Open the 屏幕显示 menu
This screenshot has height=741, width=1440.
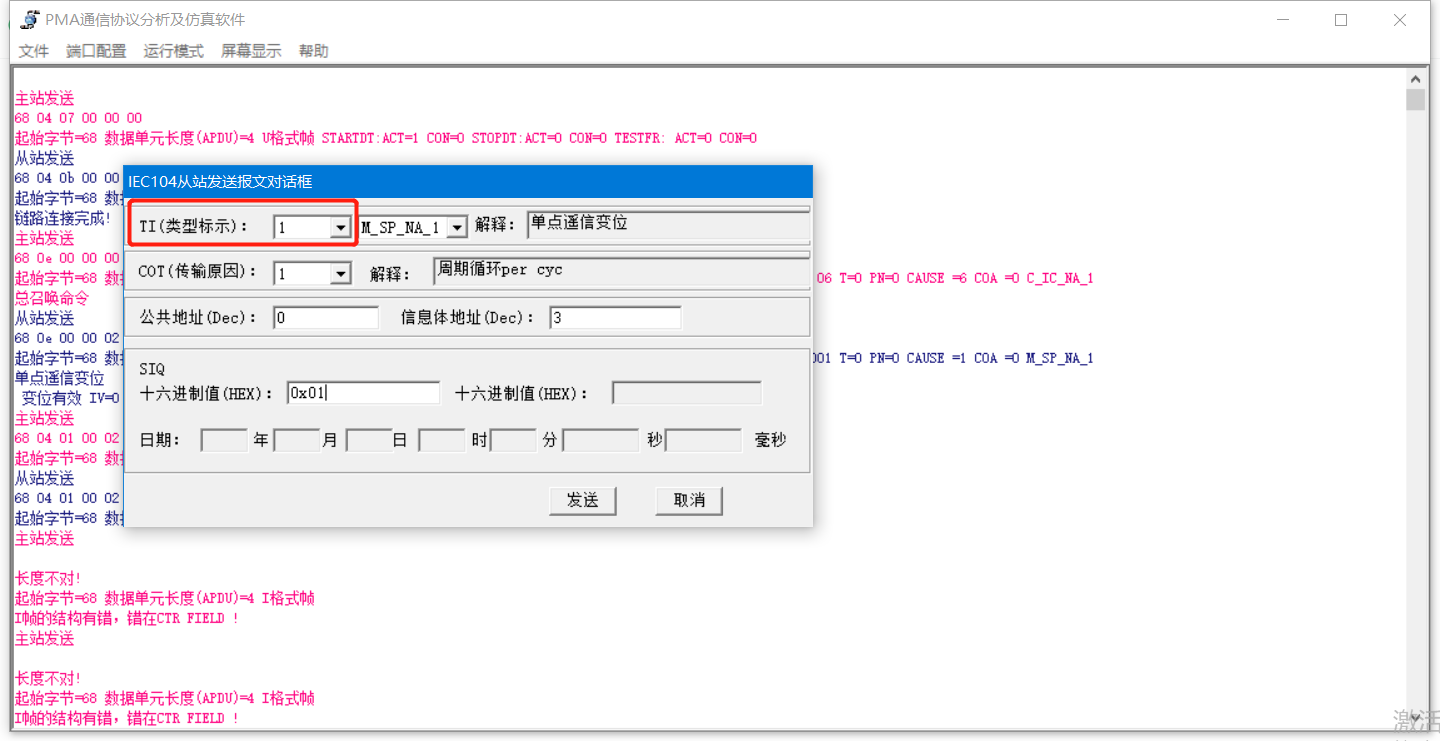coord(251,51)
